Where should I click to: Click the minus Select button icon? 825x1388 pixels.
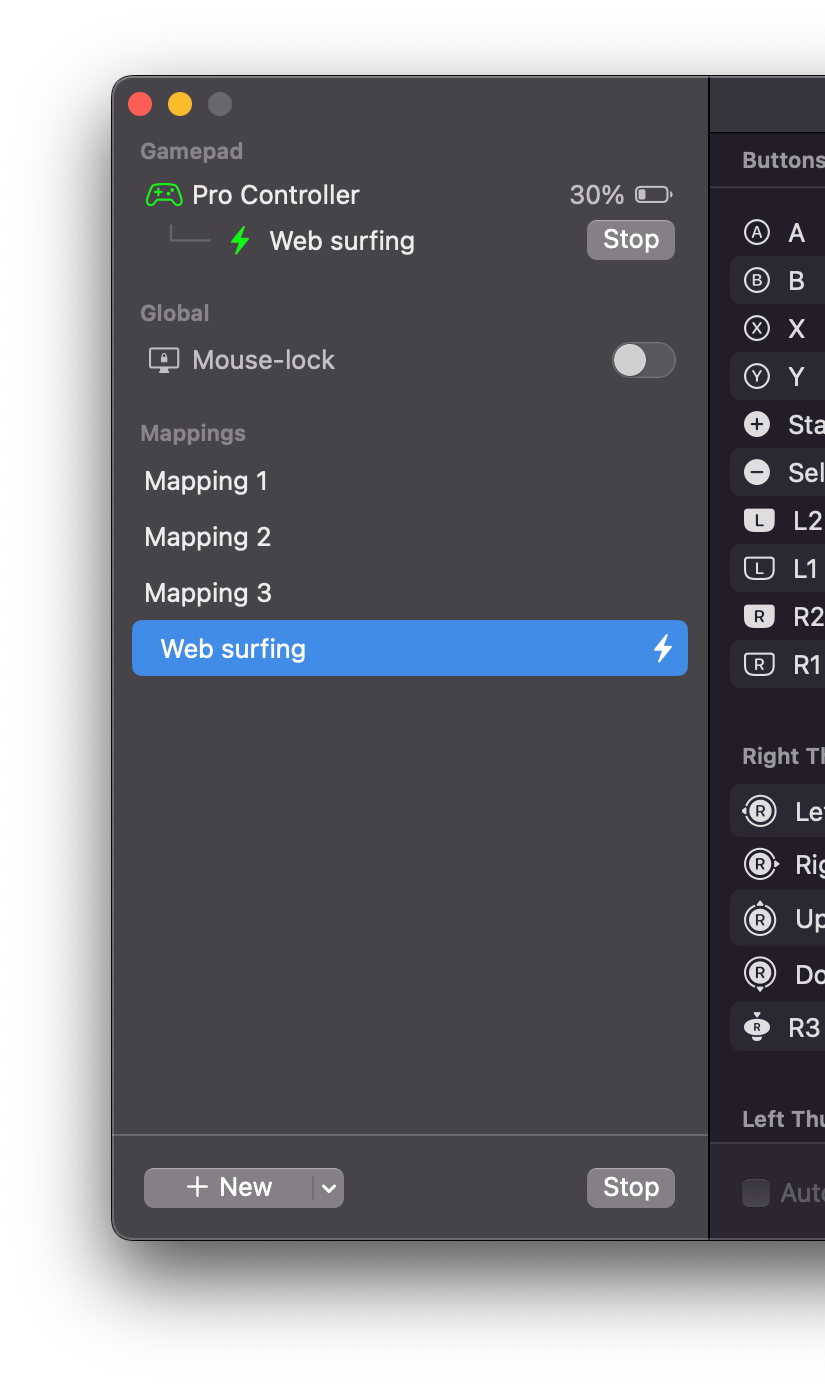tap(757, 472)
